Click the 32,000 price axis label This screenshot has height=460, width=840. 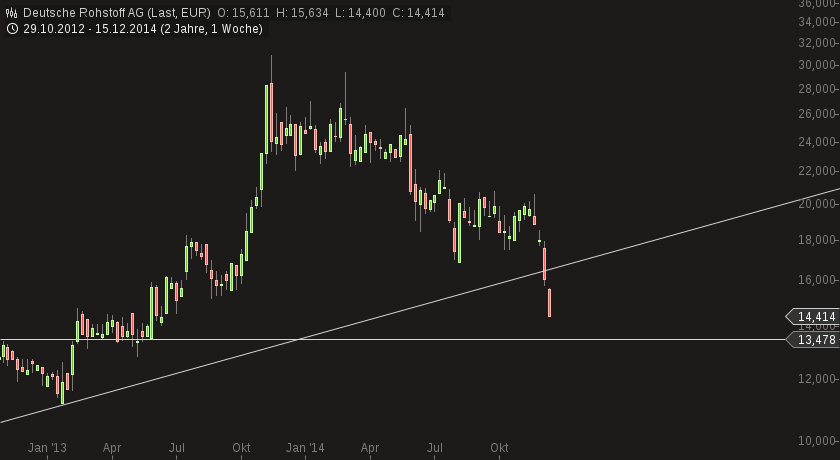pyautogui.click(x=817, y=43)
